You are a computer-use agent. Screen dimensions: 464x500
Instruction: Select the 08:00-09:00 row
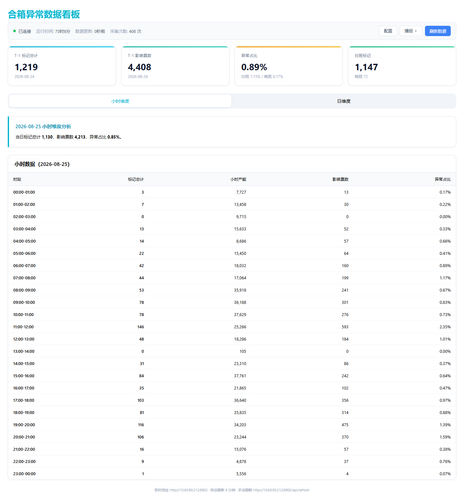click(232, 290)
